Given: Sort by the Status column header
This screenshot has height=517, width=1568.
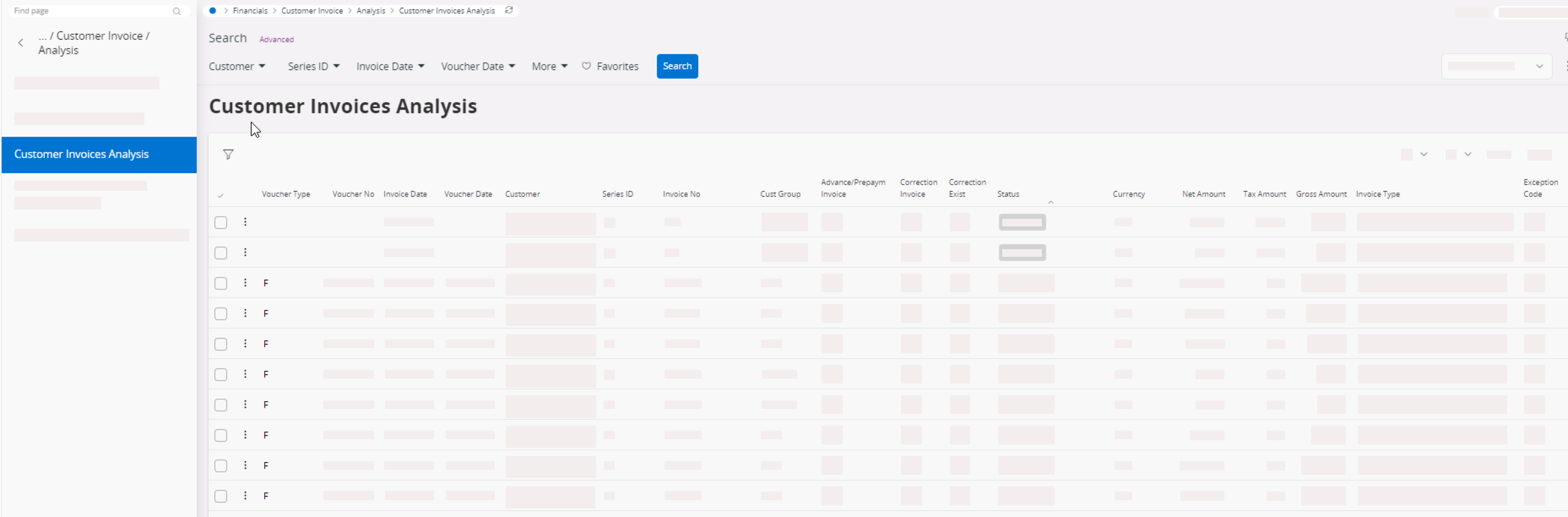Looking at the screenshot, I should [1008, 194].
